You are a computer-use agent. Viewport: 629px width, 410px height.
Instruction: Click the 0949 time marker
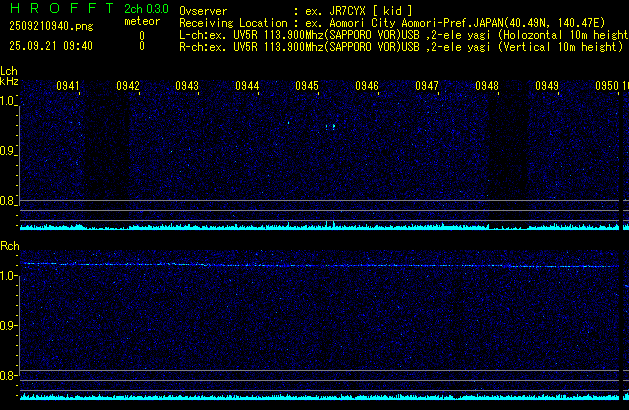(547, 87)
